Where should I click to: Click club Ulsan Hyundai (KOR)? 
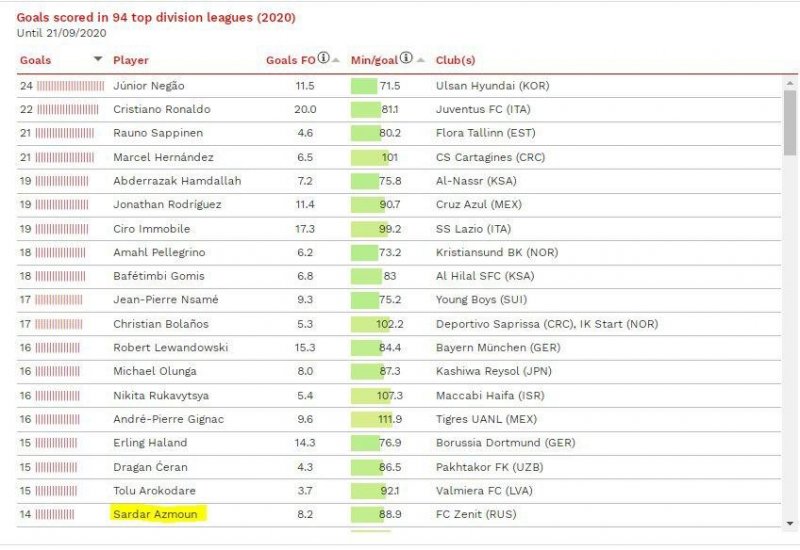(492, 86)
